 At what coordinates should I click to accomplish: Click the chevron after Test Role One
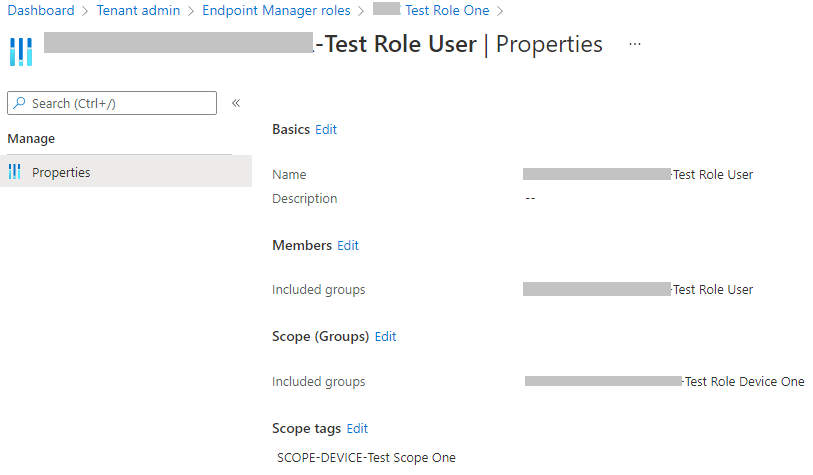(x=500, y=11)
